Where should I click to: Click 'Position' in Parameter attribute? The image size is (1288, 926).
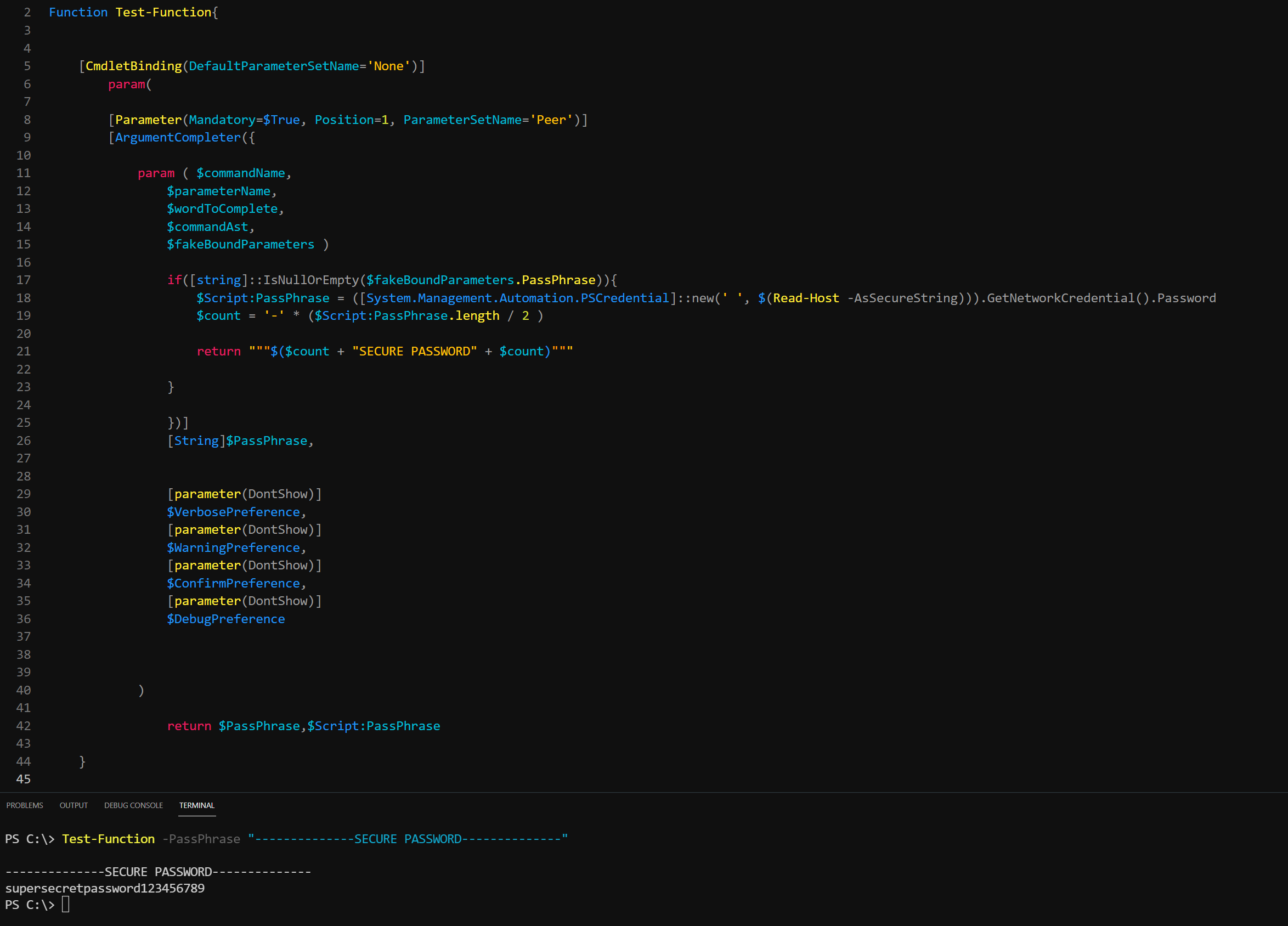pyautogui.click(x=344, y=119)
